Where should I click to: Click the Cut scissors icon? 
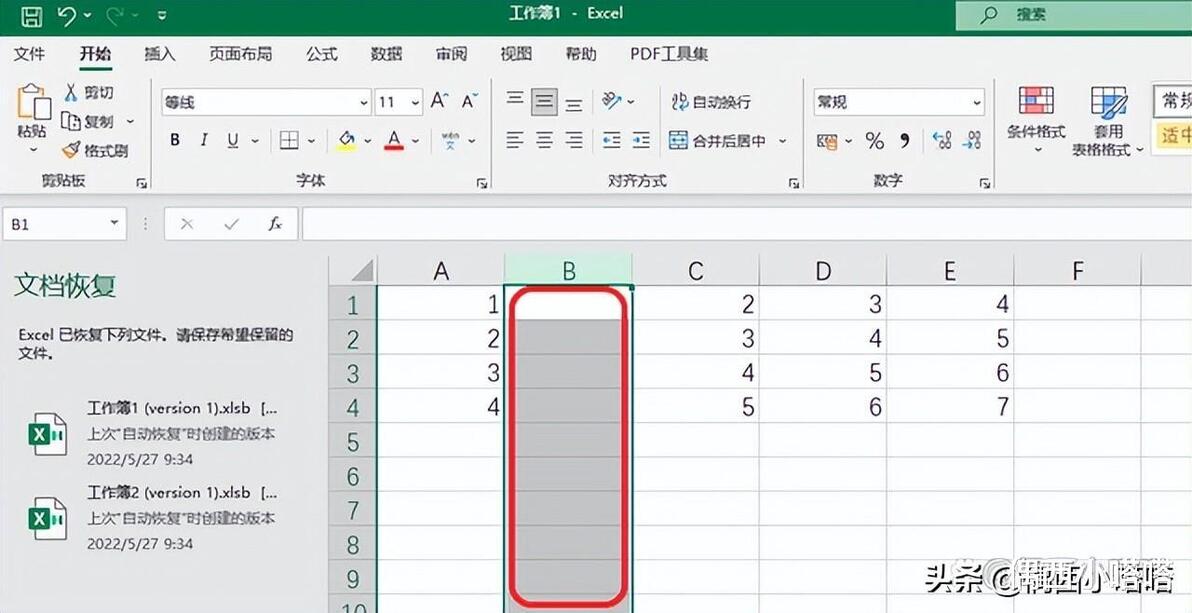[71, 93]
